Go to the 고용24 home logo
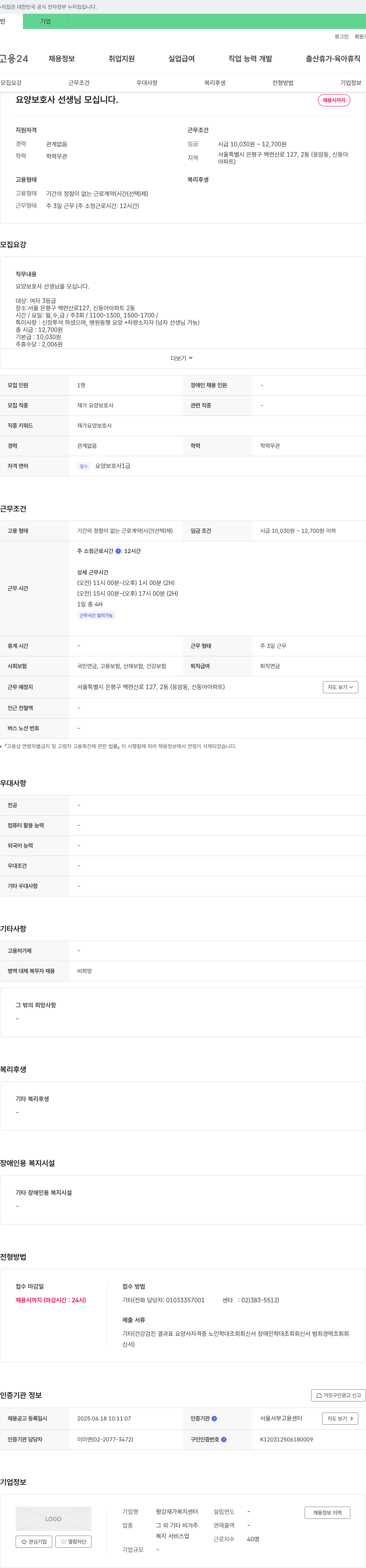 click(x=14, y=58)
